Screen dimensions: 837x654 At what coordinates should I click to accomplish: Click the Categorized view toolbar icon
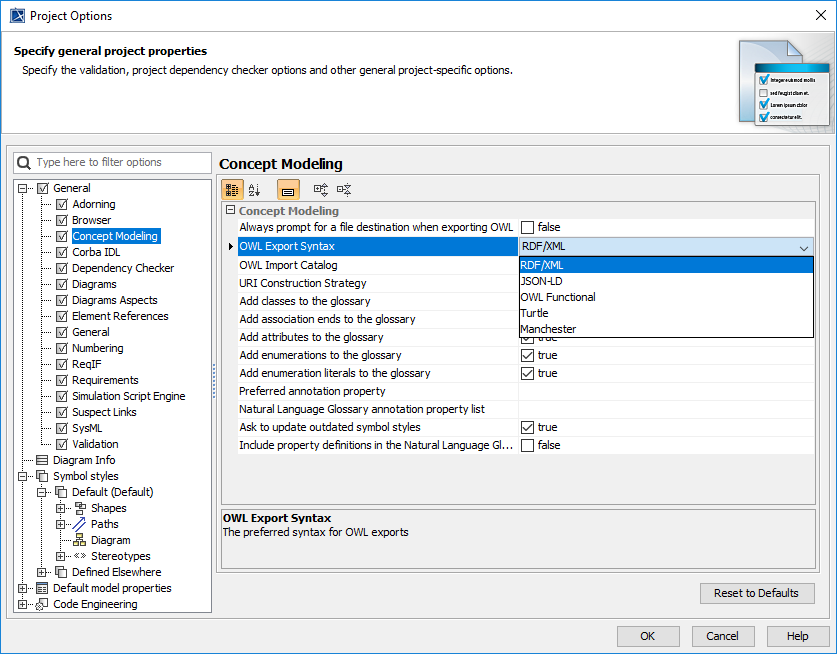(232, 189)
